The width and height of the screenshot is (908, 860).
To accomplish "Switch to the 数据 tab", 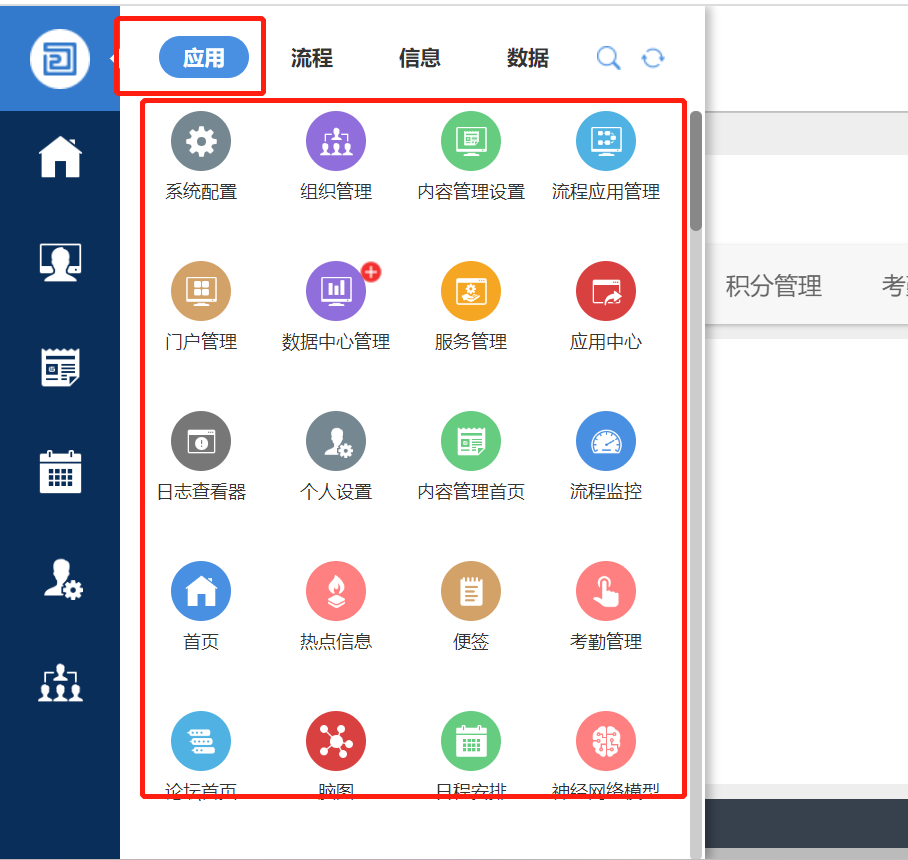I will 528,58.
